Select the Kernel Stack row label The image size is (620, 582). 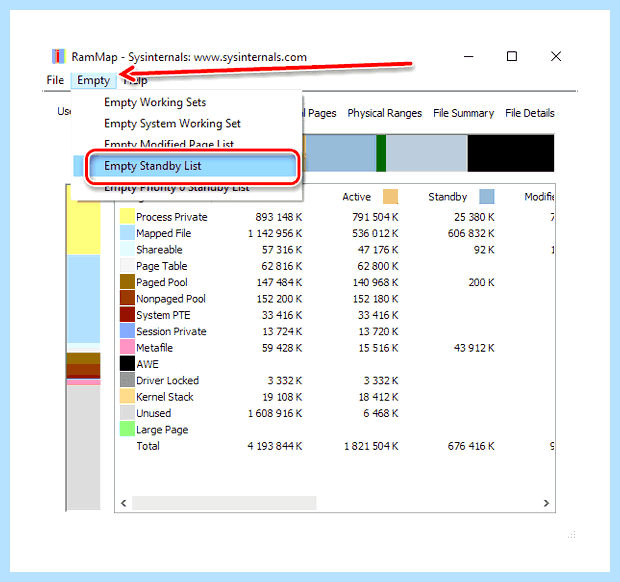(x=164, y=397)
